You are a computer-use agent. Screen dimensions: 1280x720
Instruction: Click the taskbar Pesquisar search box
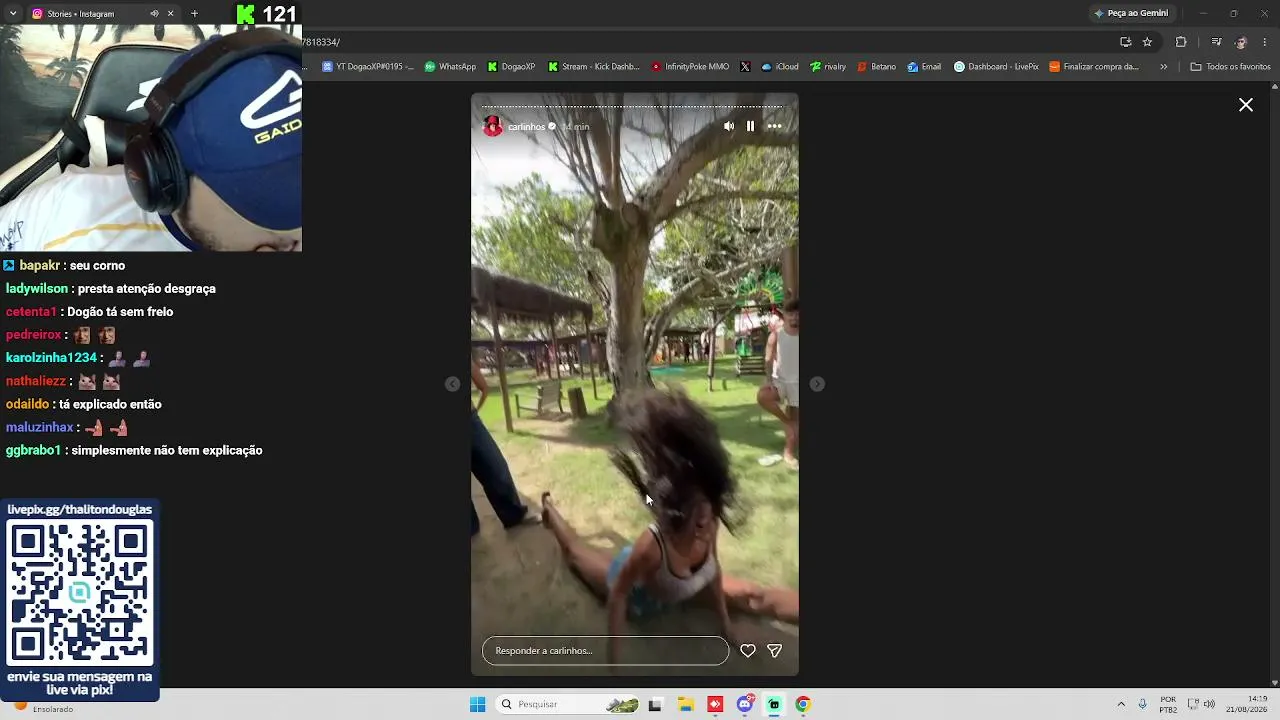coord(568,704)
